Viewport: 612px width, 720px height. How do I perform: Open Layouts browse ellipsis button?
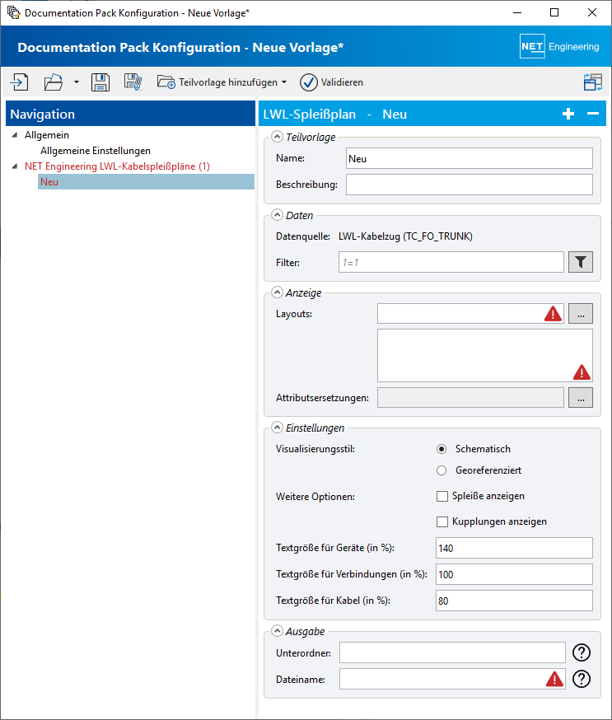pyautogui.click(x=580, y=314)
